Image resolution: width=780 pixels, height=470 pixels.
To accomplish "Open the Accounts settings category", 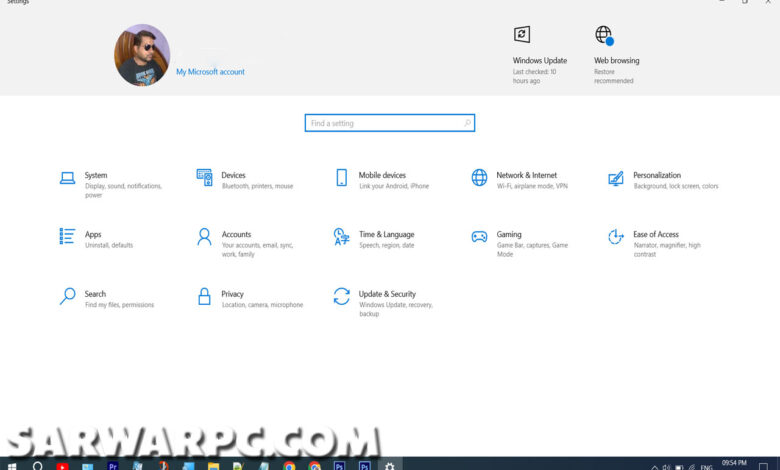I will coord(245,243).
